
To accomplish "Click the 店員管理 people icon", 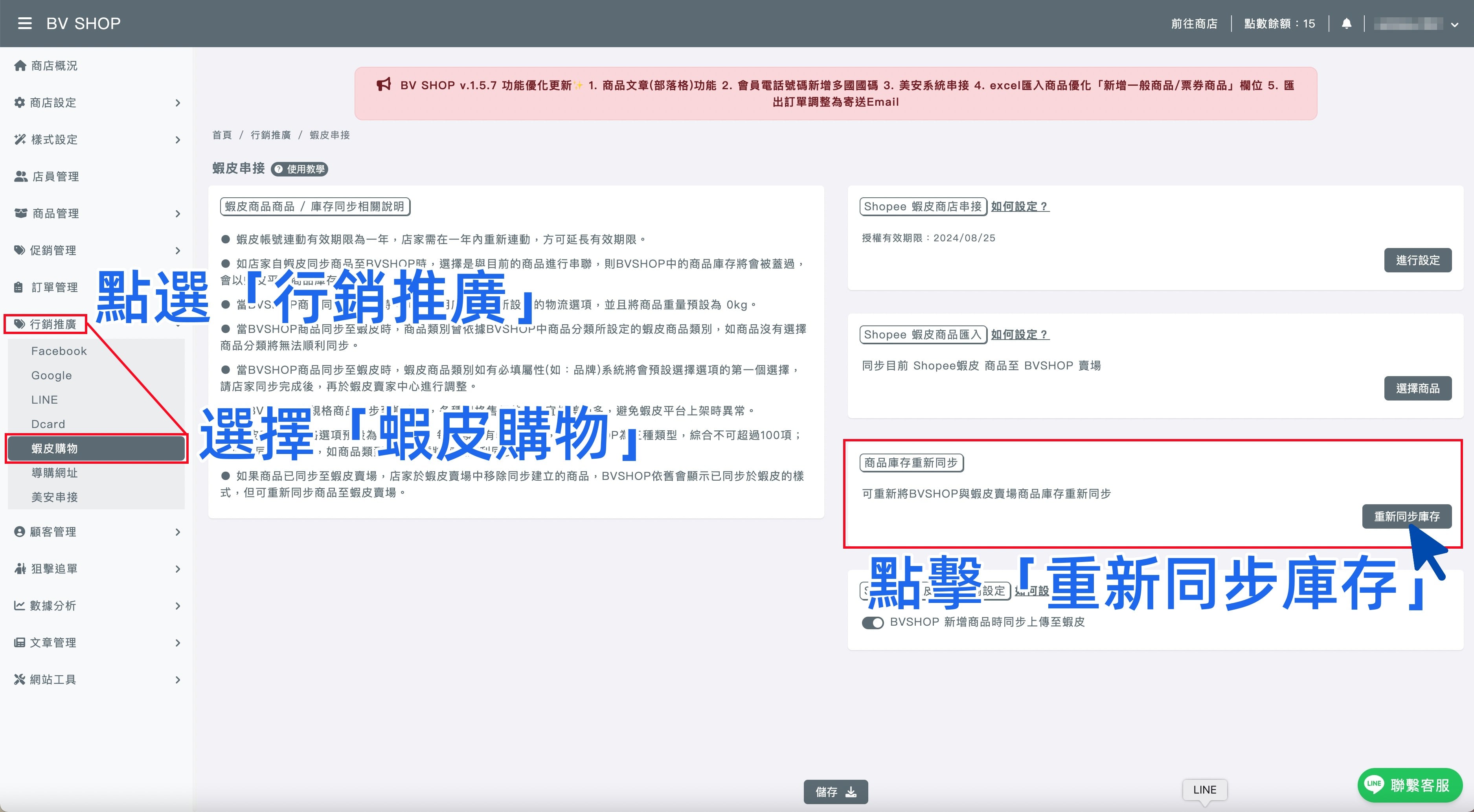I will (20, 176).
